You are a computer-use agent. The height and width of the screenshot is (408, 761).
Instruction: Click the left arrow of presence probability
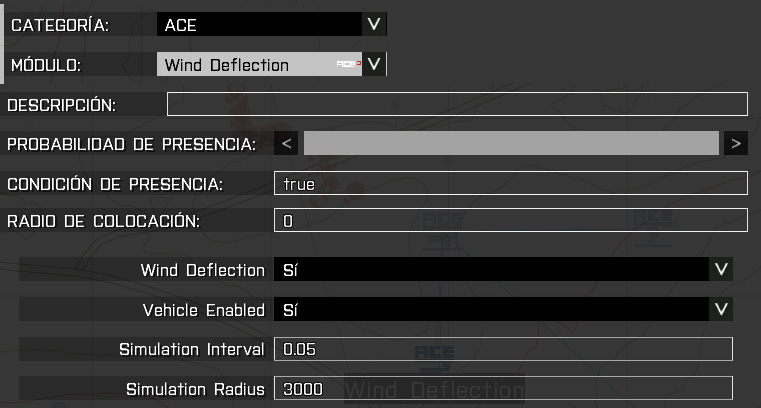[287, 144]
